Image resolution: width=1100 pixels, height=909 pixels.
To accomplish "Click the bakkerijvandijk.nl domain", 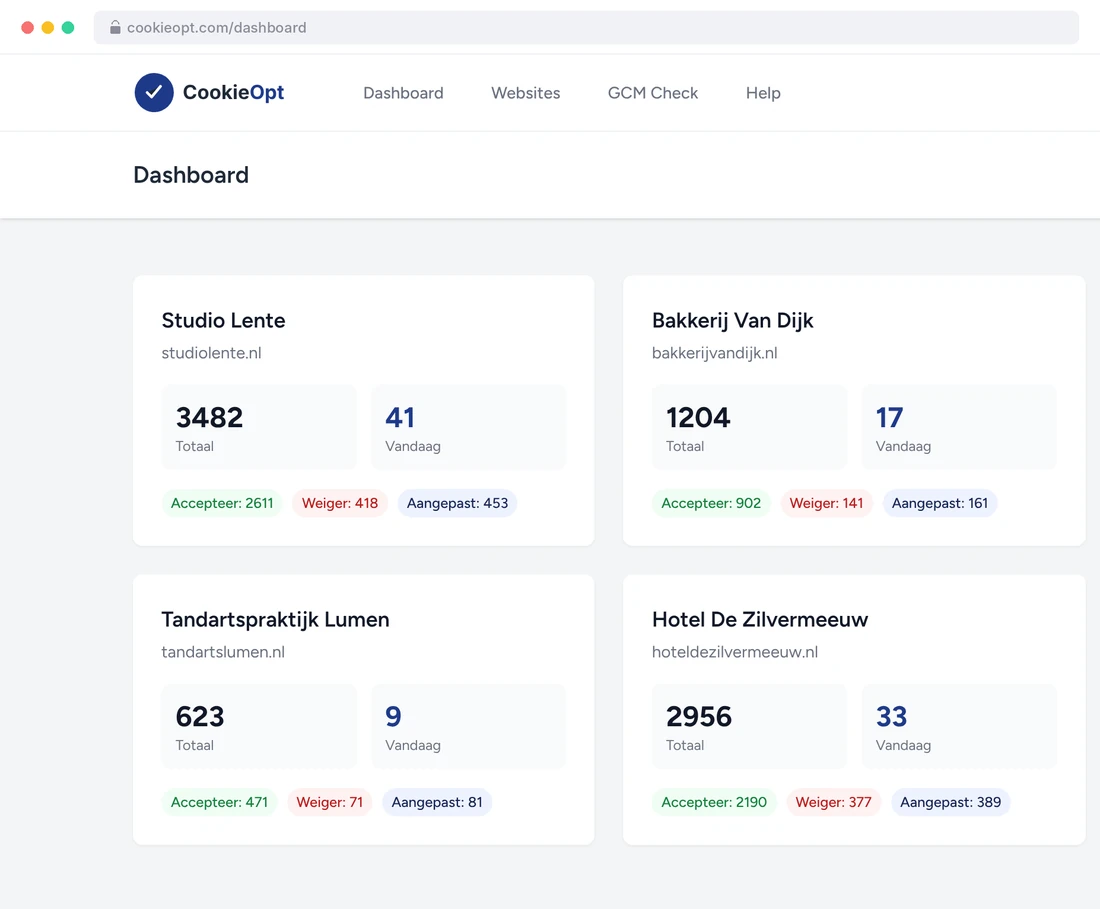I will [714, 353].
